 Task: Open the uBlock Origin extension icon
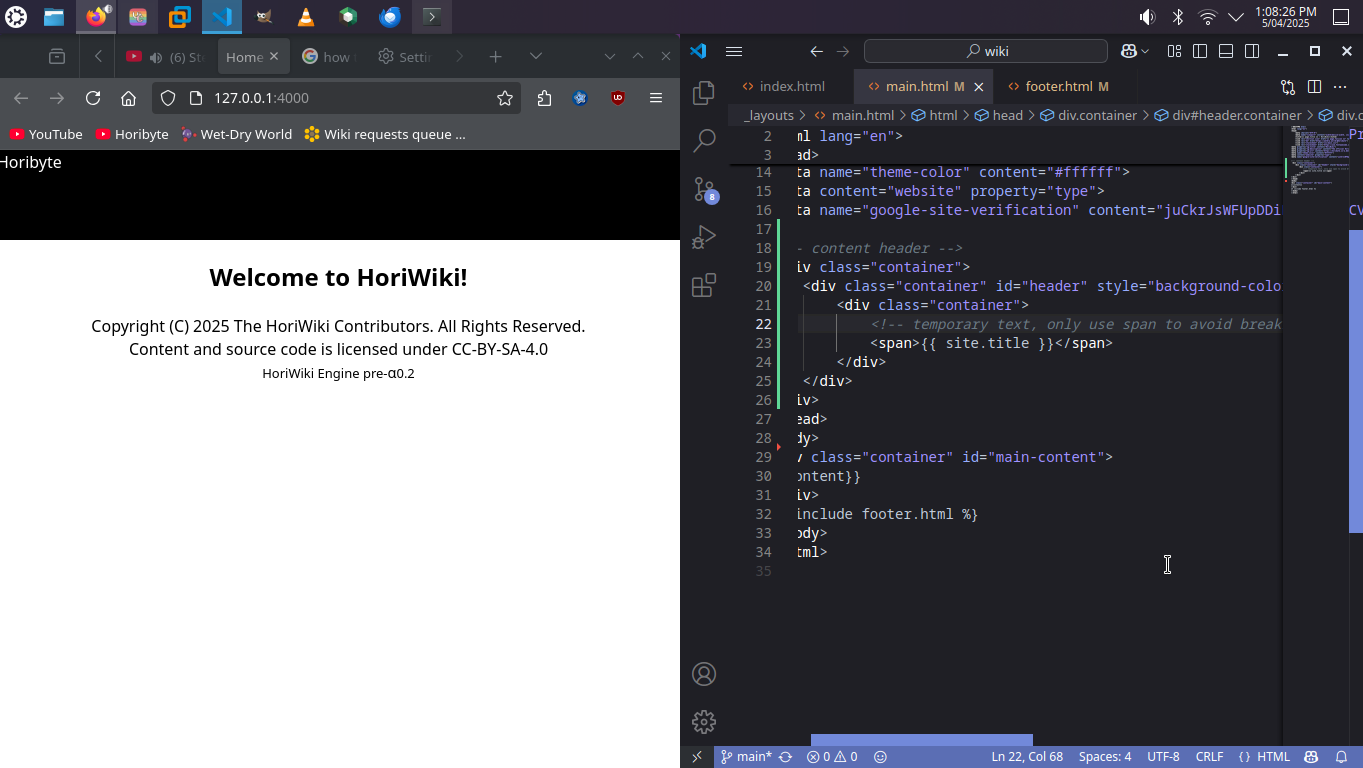[618, 98]
